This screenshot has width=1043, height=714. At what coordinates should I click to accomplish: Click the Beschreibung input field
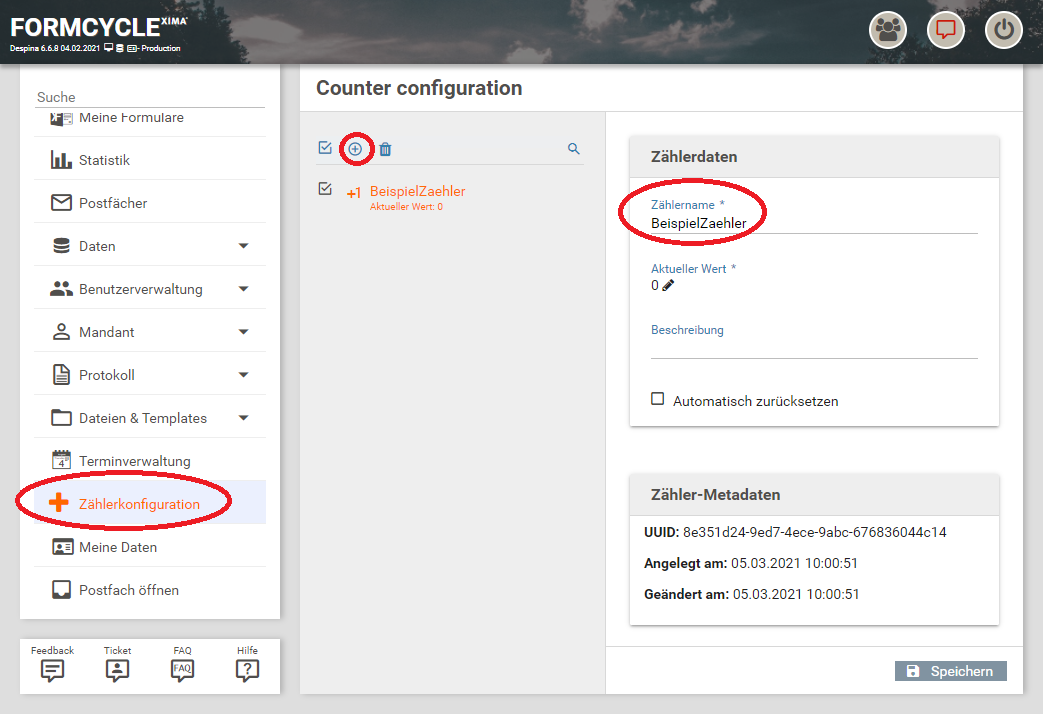coord(813,347)
